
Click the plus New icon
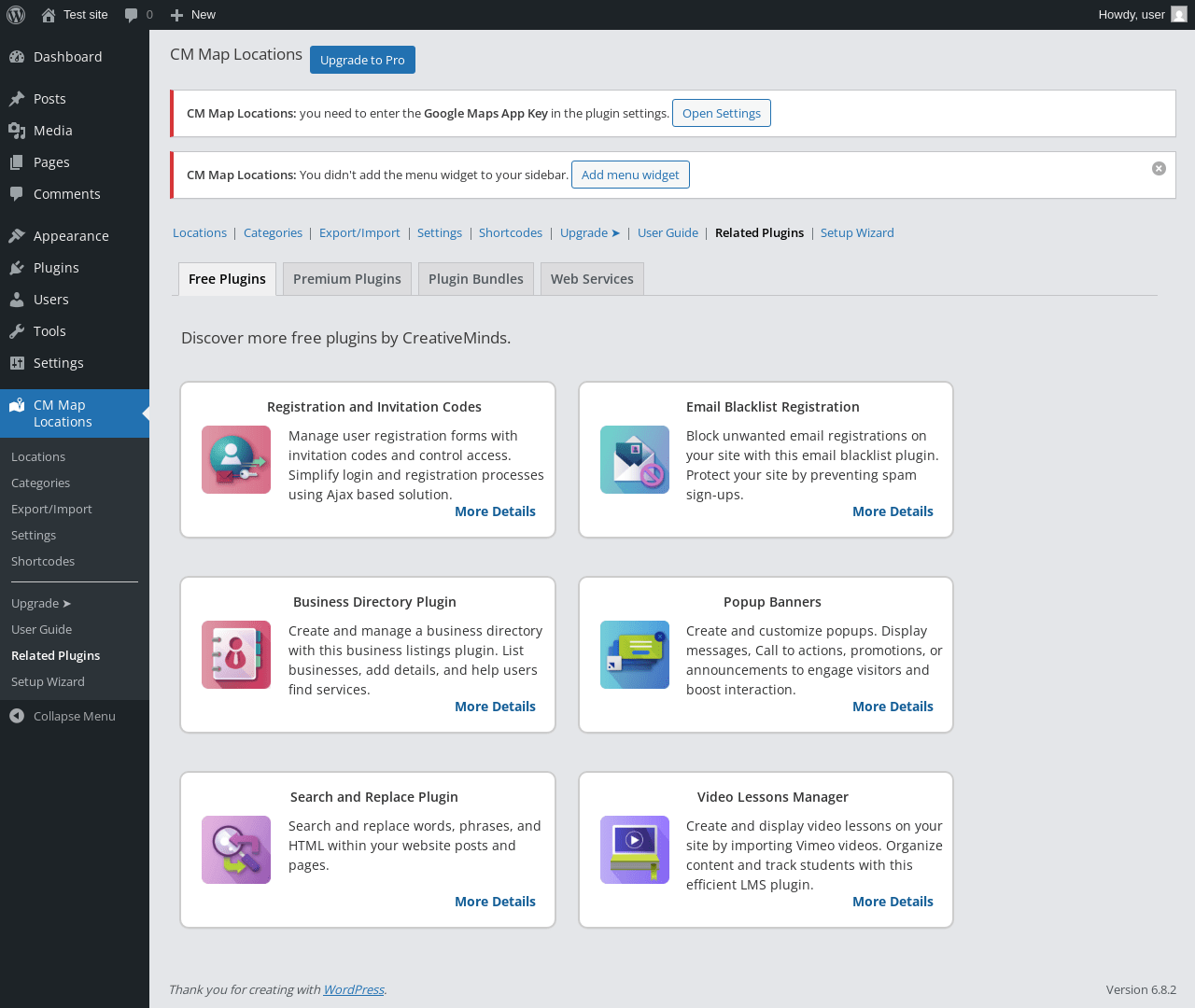point(176,15)
